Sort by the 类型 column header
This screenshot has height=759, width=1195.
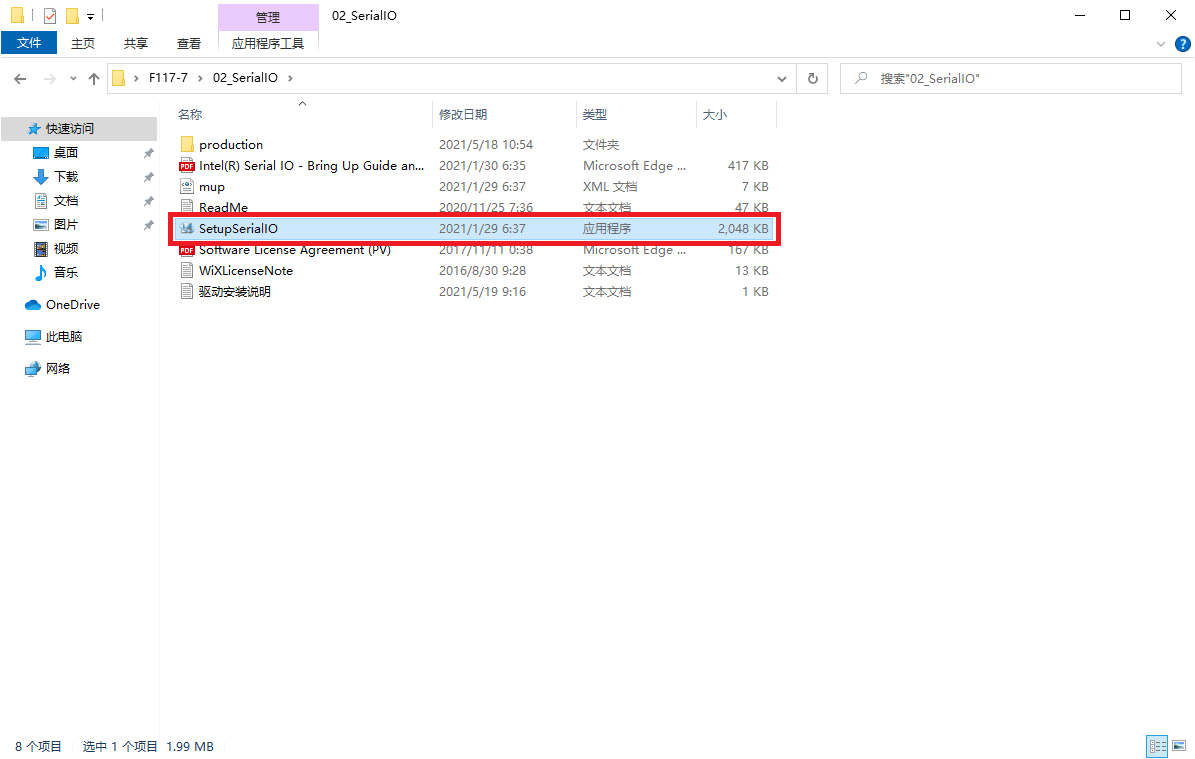pyautogui.click(x=595, y=114)
